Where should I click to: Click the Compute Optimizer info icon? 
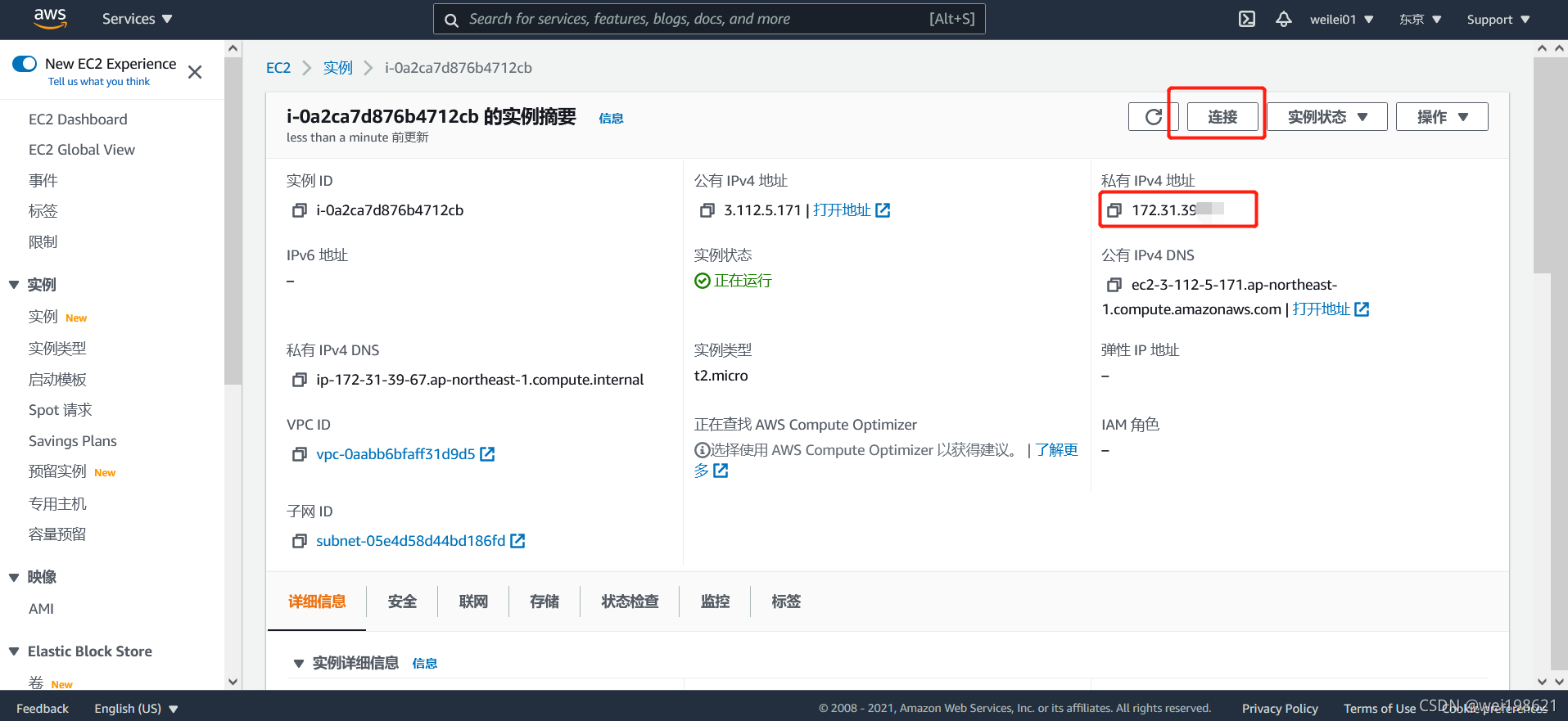point(702,450)
